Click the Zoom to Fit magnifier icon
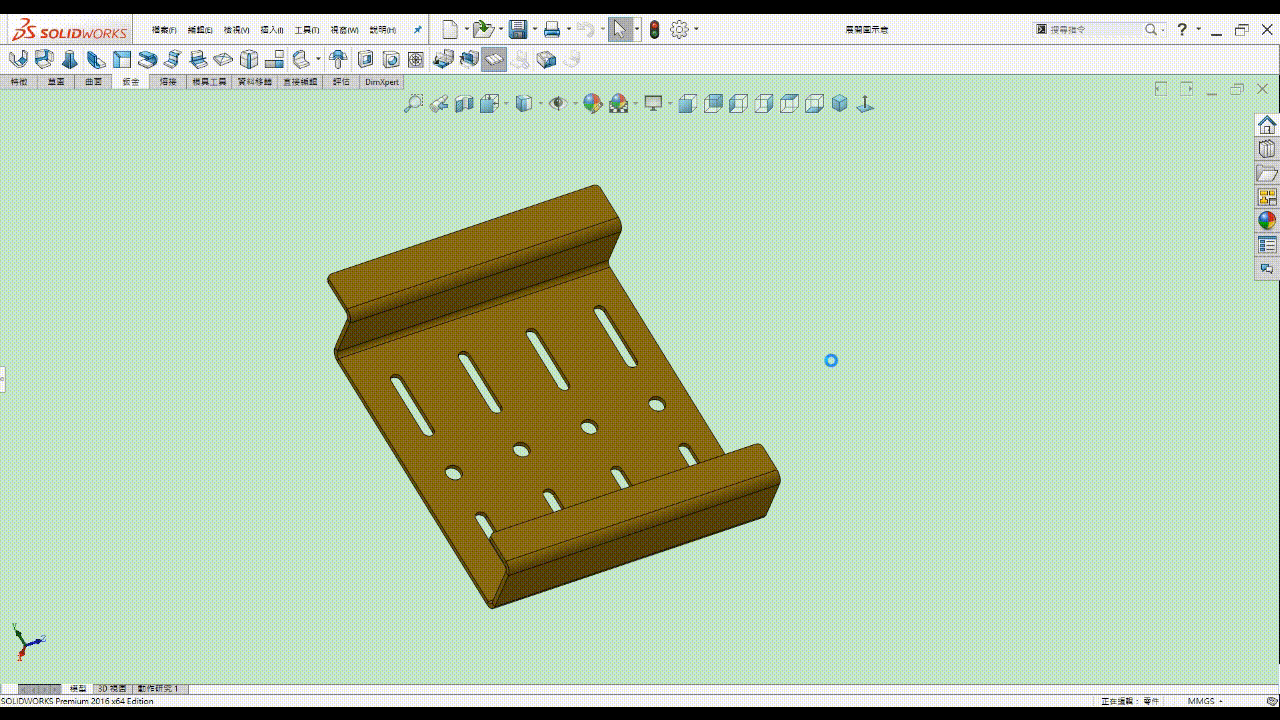 (x=413, y=103)
